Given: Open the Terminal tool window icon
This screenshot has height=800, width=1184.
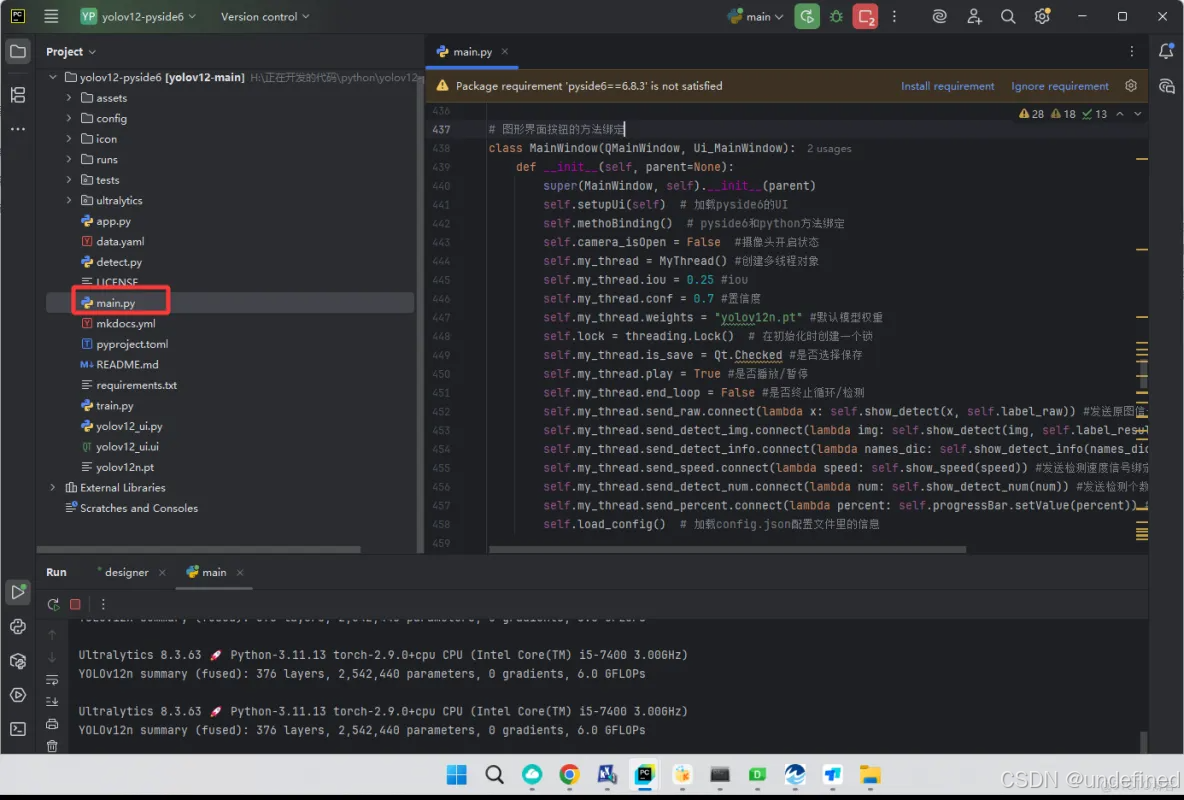Looking at the screenshot, I should coord(17,729).
